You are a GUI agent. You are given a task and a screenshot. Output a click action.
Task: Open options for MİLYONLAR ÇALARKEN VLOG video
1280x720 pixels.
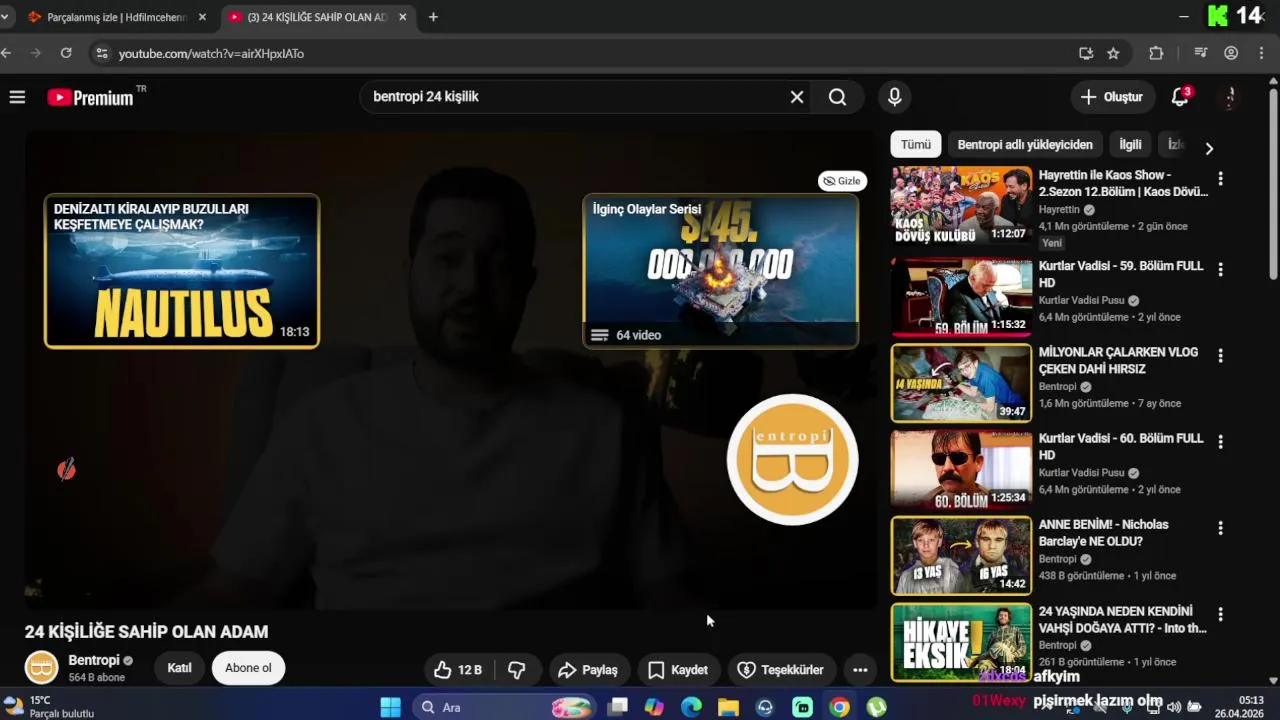pos(1220,356)
